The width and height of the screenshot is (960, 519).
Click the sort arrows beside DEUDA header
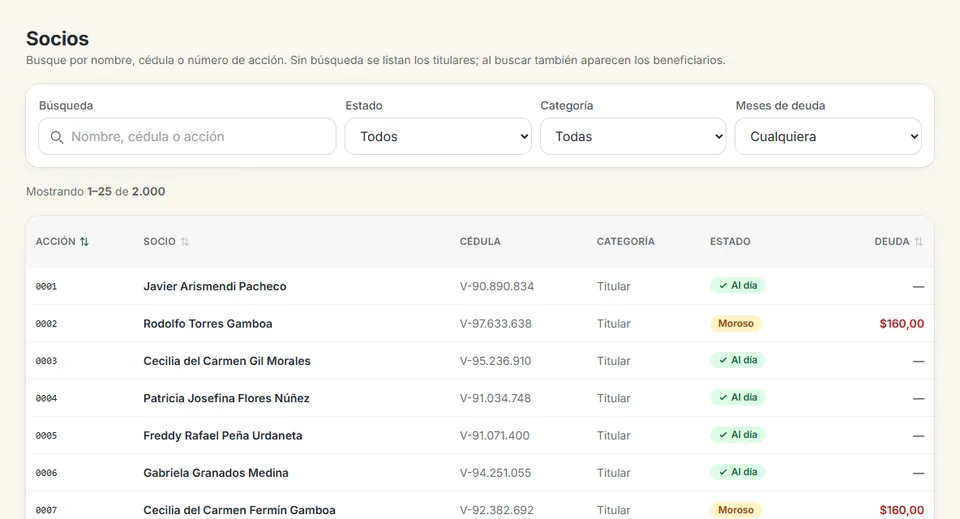tap(918, 242)
